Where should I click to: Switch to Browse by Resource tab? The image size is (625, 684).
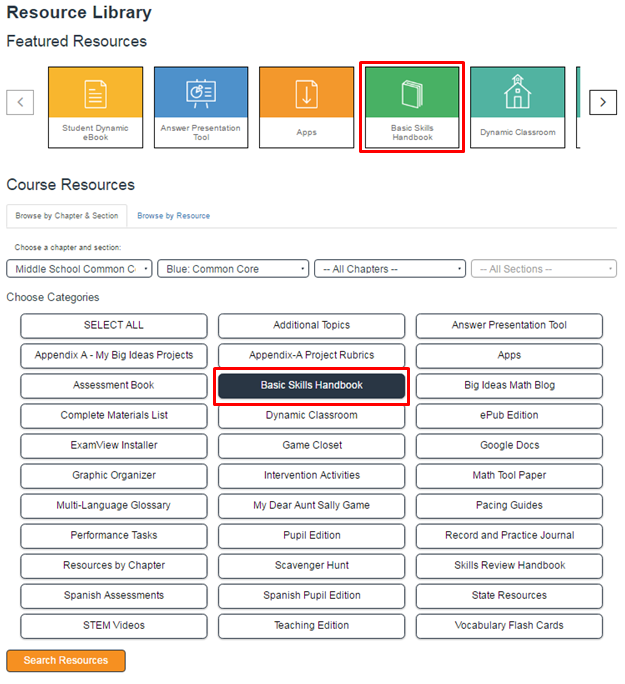(x=173, y=216)
